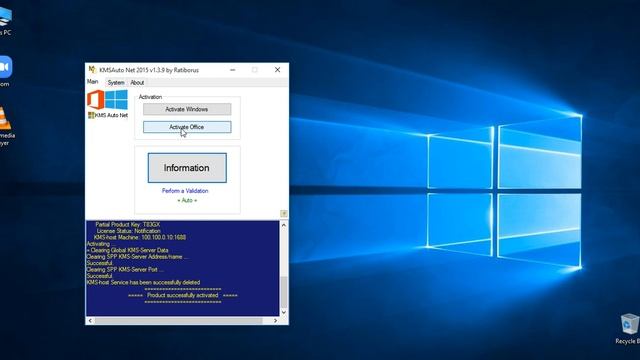
Task: Select the This PC desktop icon
Action: [6, 22]
